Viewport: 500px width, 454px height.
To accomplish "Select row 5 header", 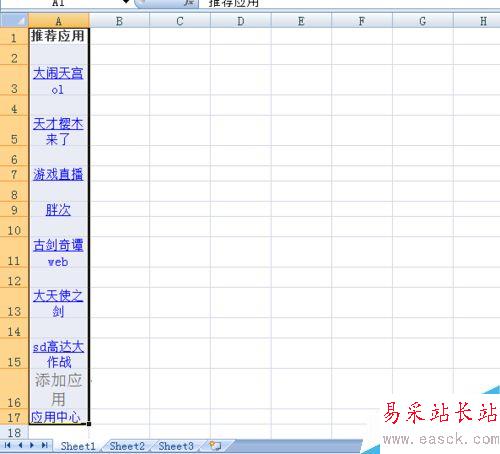I will click(14, 131).
